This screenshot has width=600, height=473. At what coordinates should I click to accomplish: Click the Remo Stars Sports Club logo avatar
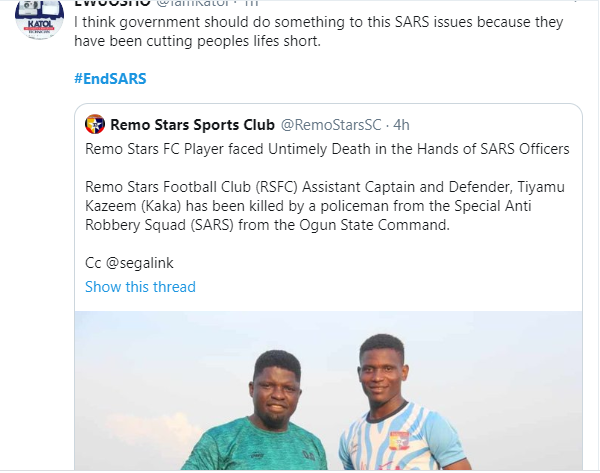pyautogui.click(x=95, y=125)
